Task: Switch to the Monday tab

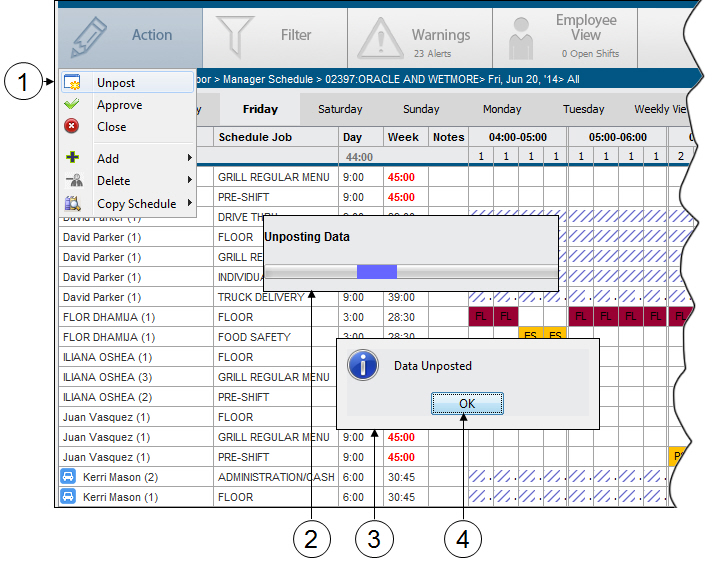Action: pos(502,109)
